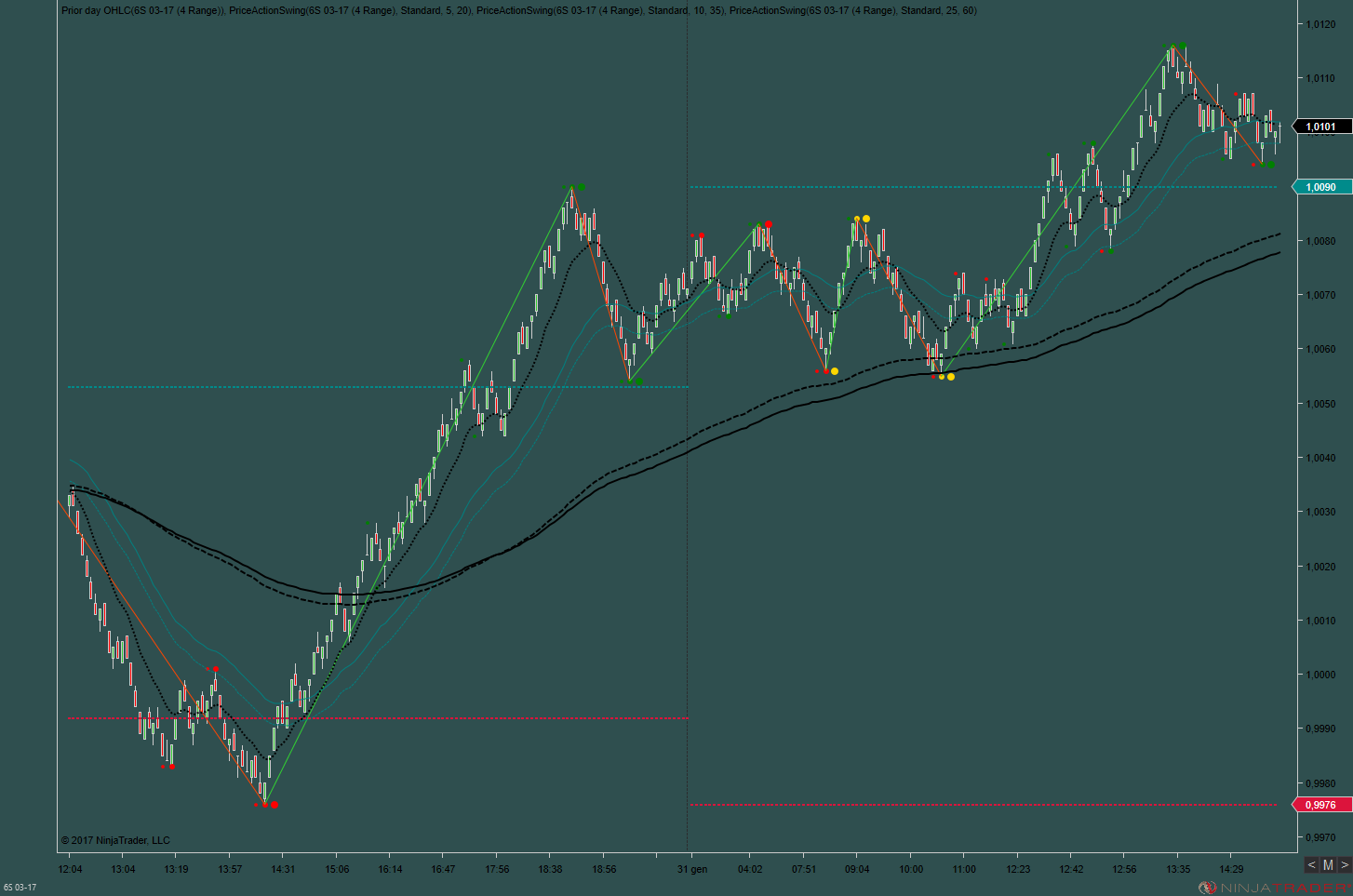Click the '18:56' time axis label
This screenshot has height=896, width=1353.
coord(603,869)
